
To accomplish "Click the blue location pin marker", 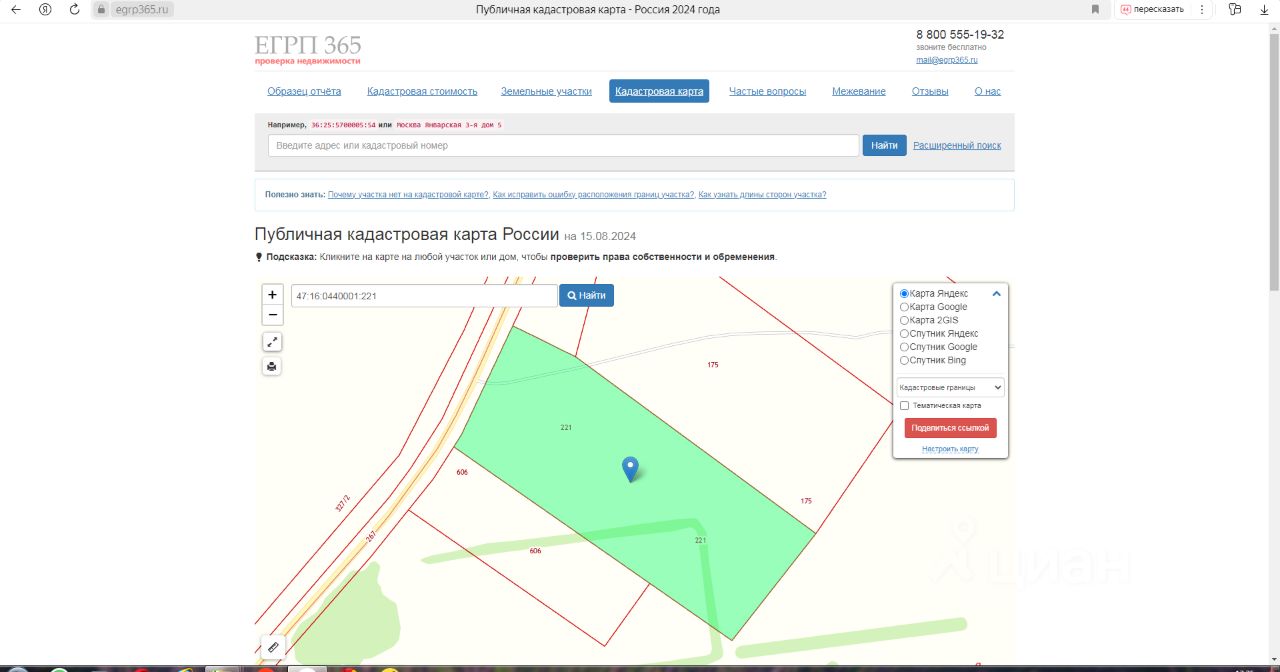I will (x=630, y=468).
